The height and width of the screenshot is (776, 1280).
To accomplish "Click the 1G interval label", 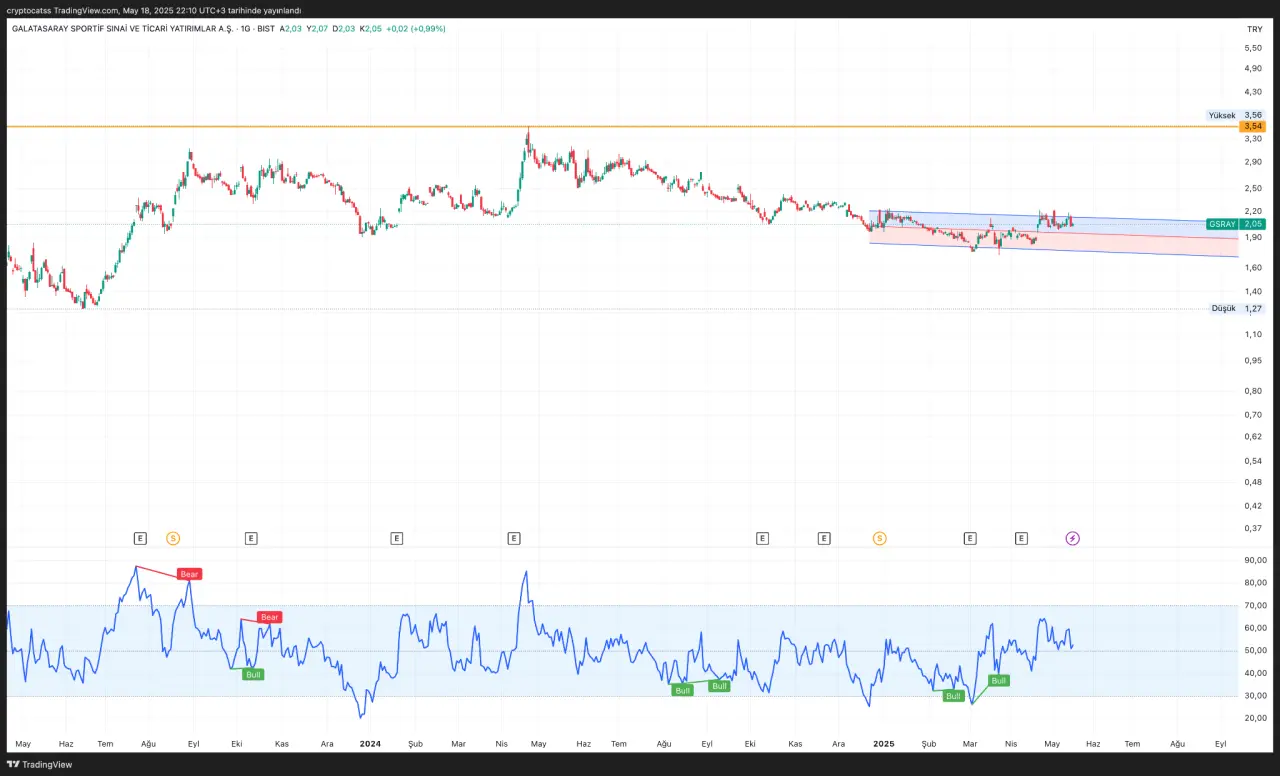I will tap(245, 29).
